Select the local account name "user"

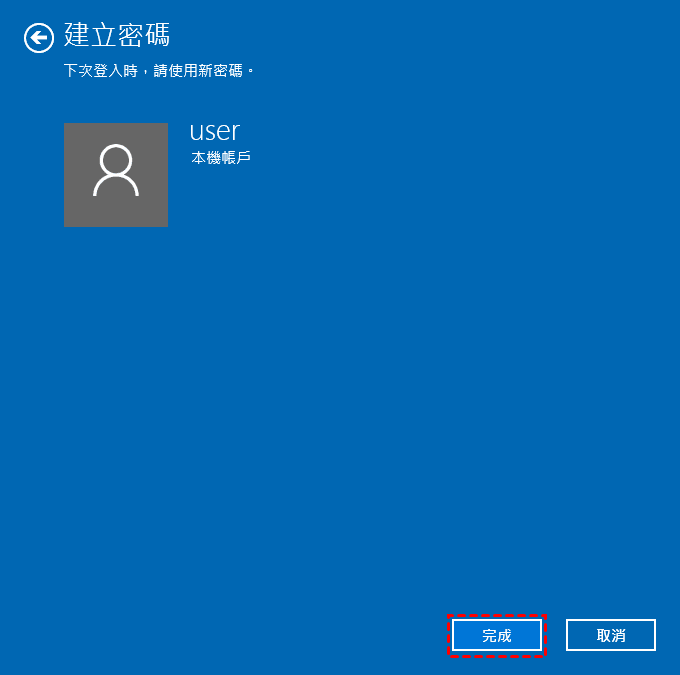point(215,131)
